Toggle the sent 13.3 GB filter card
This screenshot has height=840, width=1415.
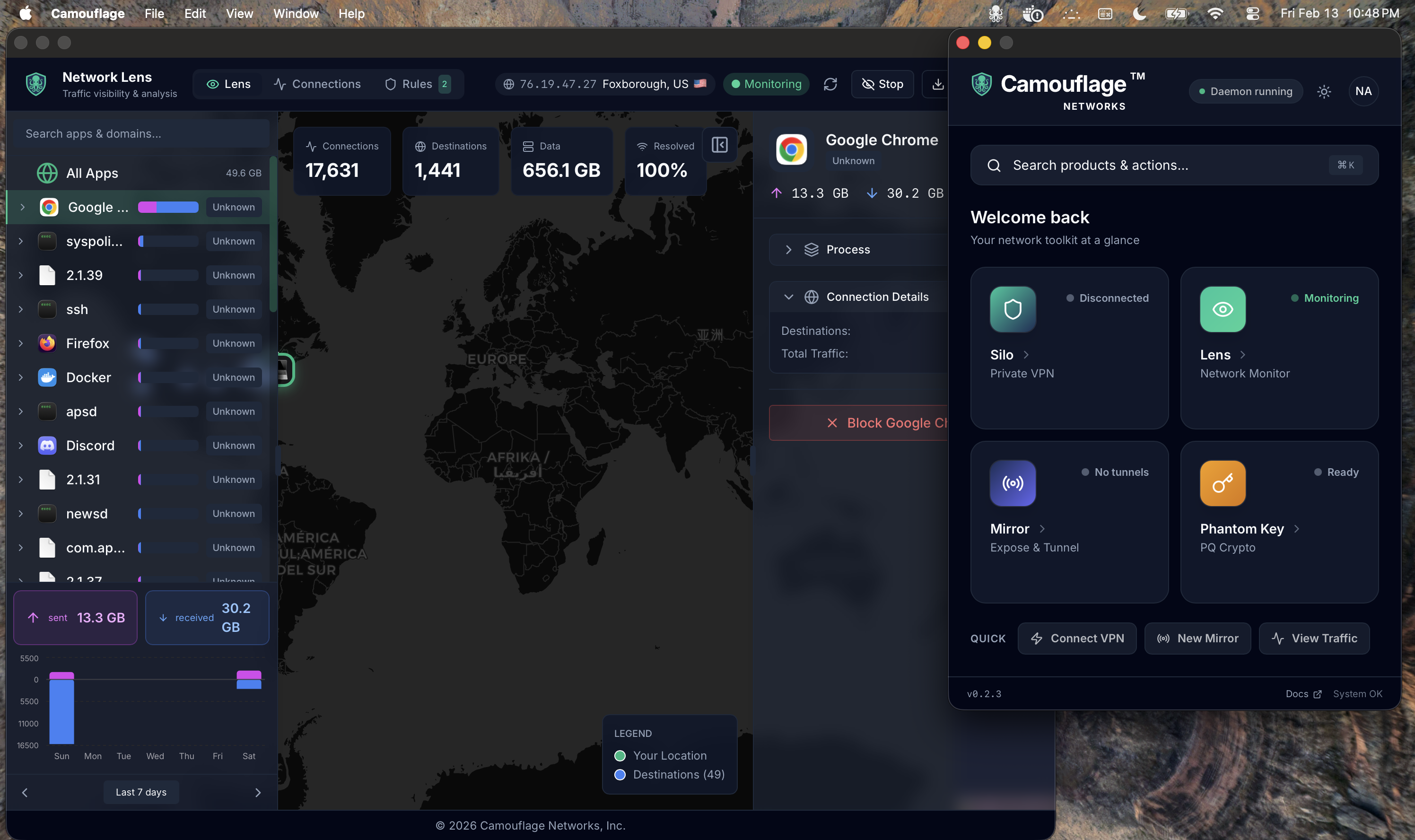[x=75, y=618]
